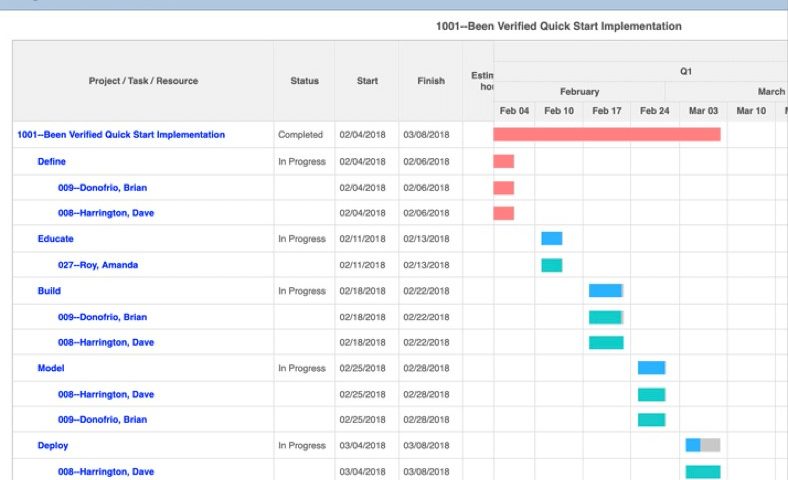Image resolution: width=788 pixels, height=480 pixels.
Task: Click Model task start date 02/25/2018
Action: [362, 368]
